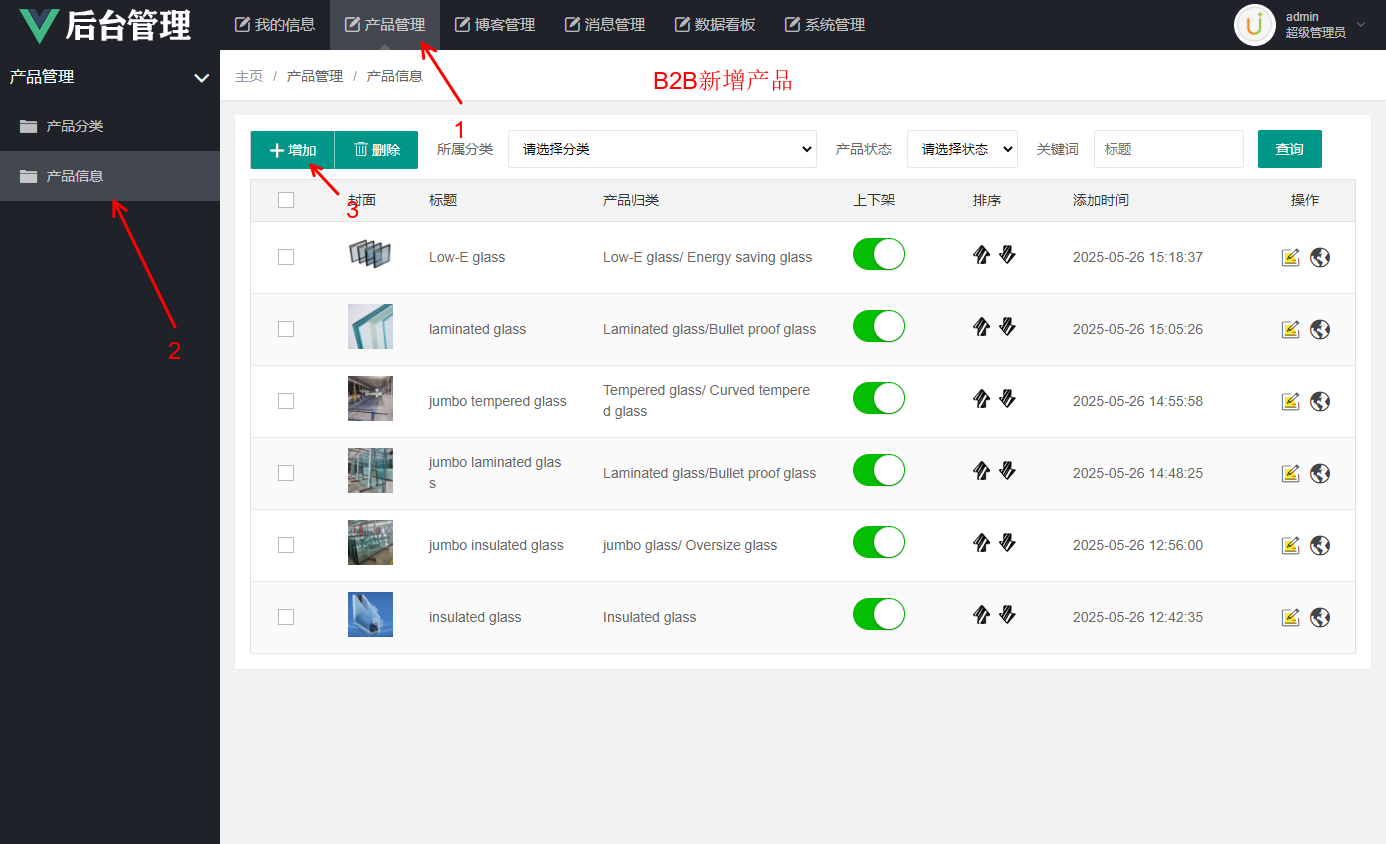
Task: Click the insulated glass cover thumbnail
Action: (x=370, y=614)
